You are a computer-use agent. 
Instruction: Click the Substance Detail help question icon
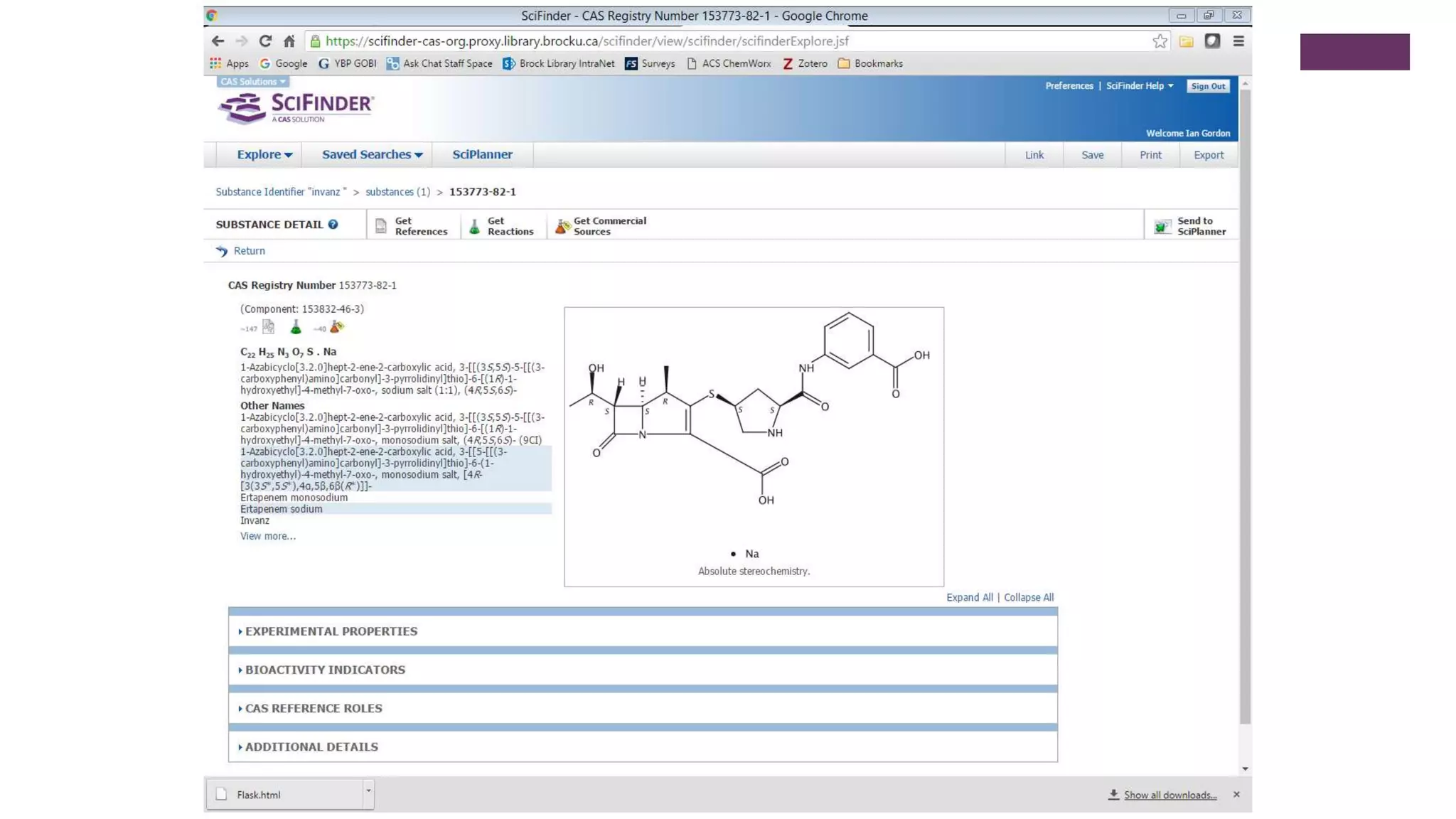pos(333,225)
